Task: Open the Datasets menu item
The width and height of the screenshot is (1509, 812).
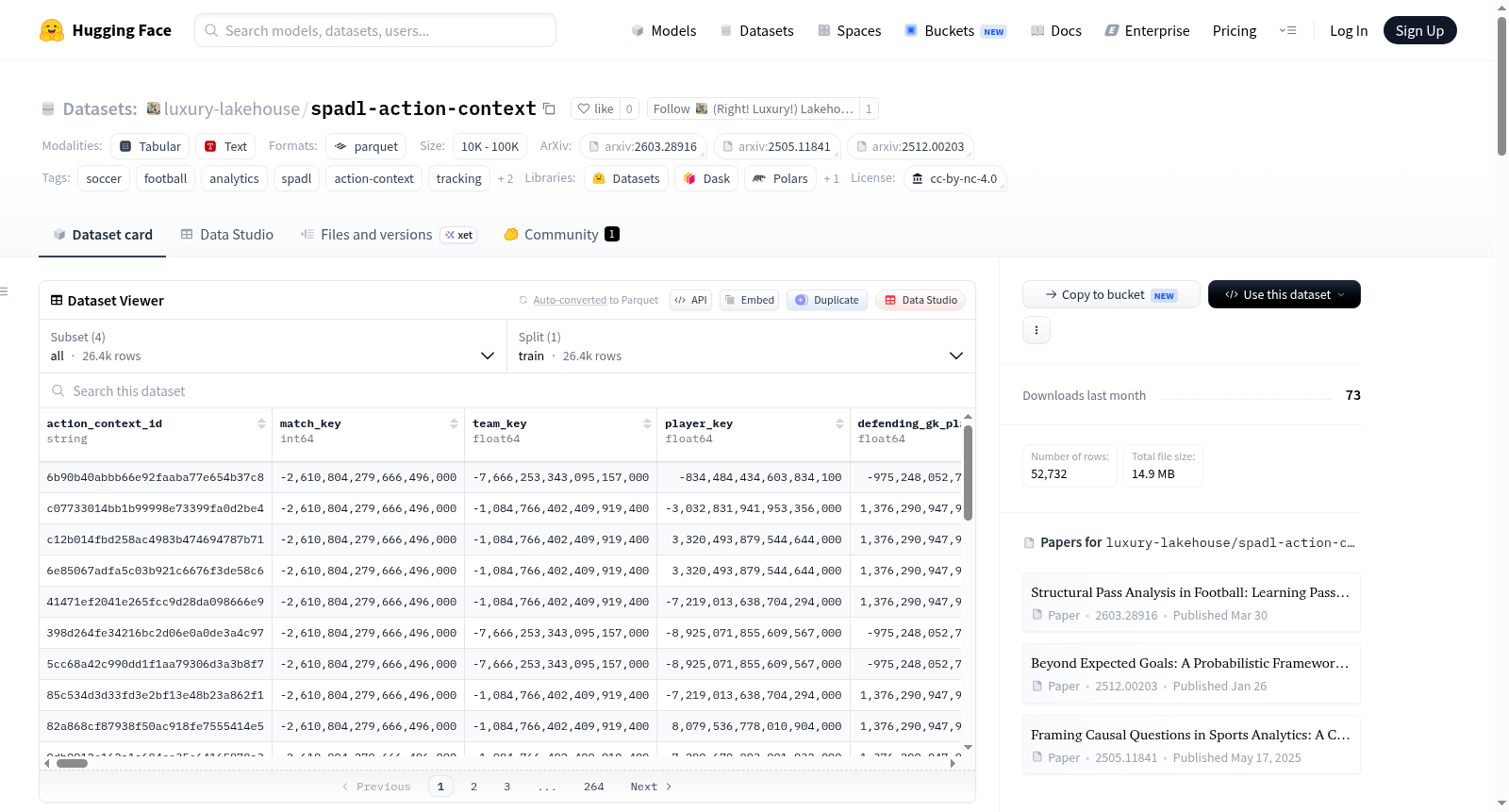Action: tap(757, 30)
